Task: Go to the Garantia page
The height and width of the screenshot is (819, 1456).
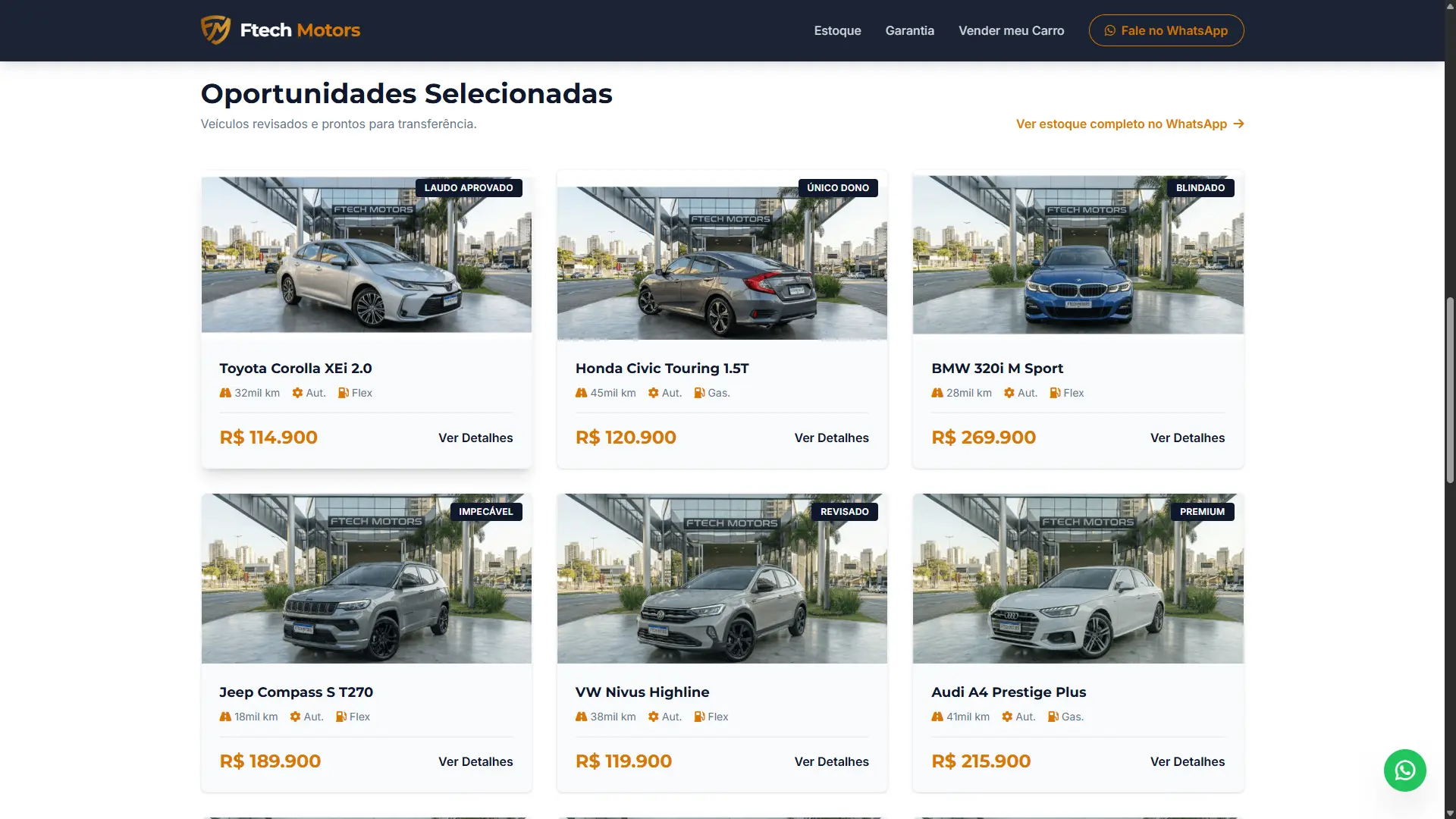Action: click(x=909, y=30)
